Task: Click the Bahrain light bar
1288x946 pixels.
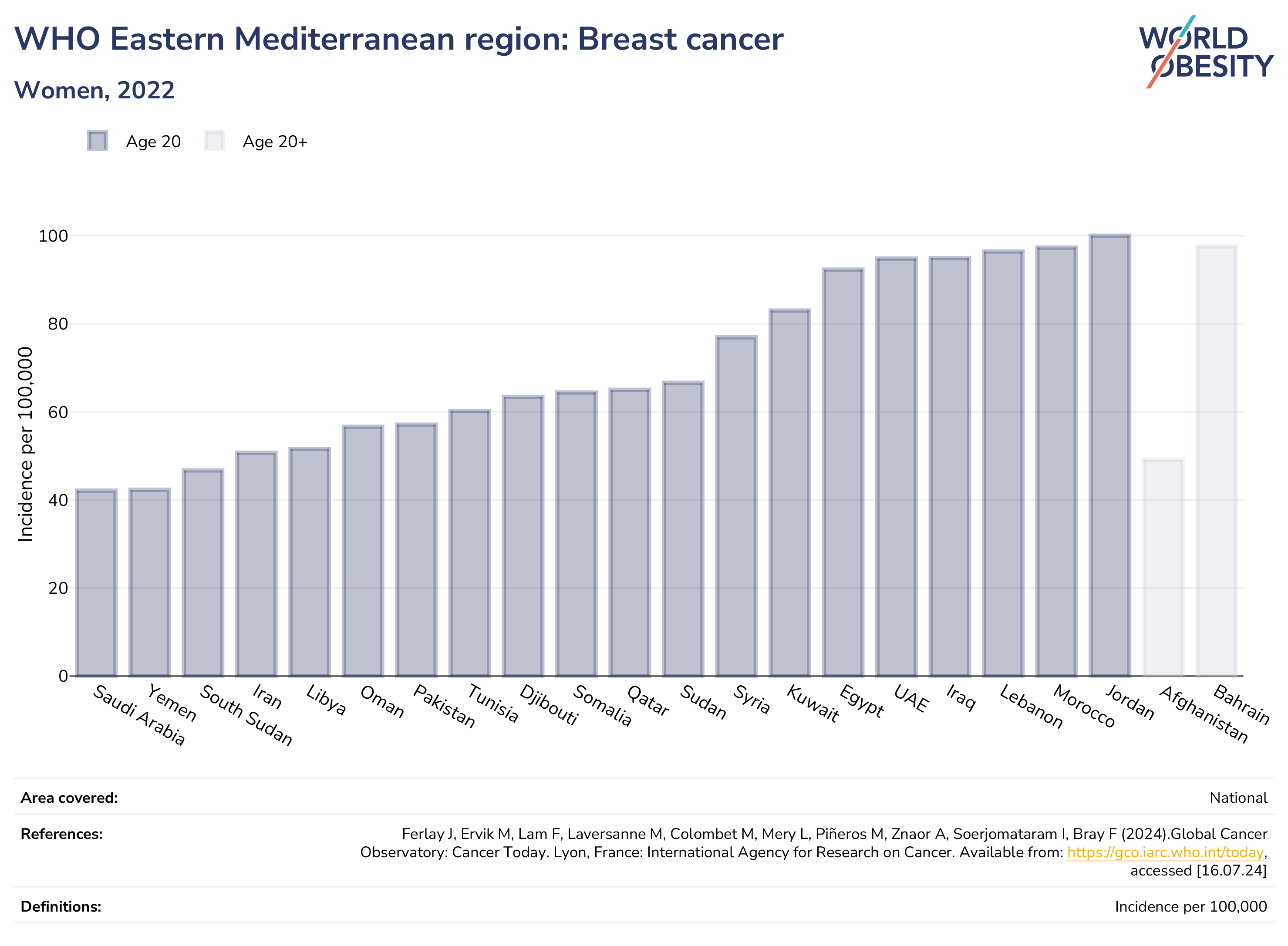Action: [x=1217, y=461]
